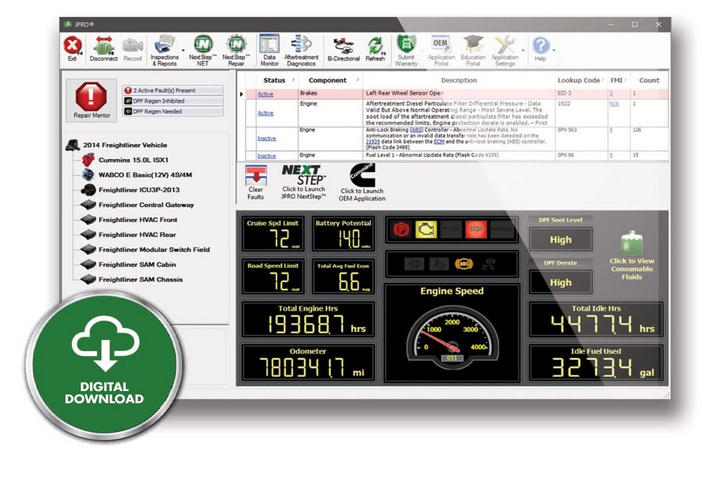Select WABCO E Basic(12V) 4S/4M
This screenshot has height=482, width=713.
[x=145, y=175]
